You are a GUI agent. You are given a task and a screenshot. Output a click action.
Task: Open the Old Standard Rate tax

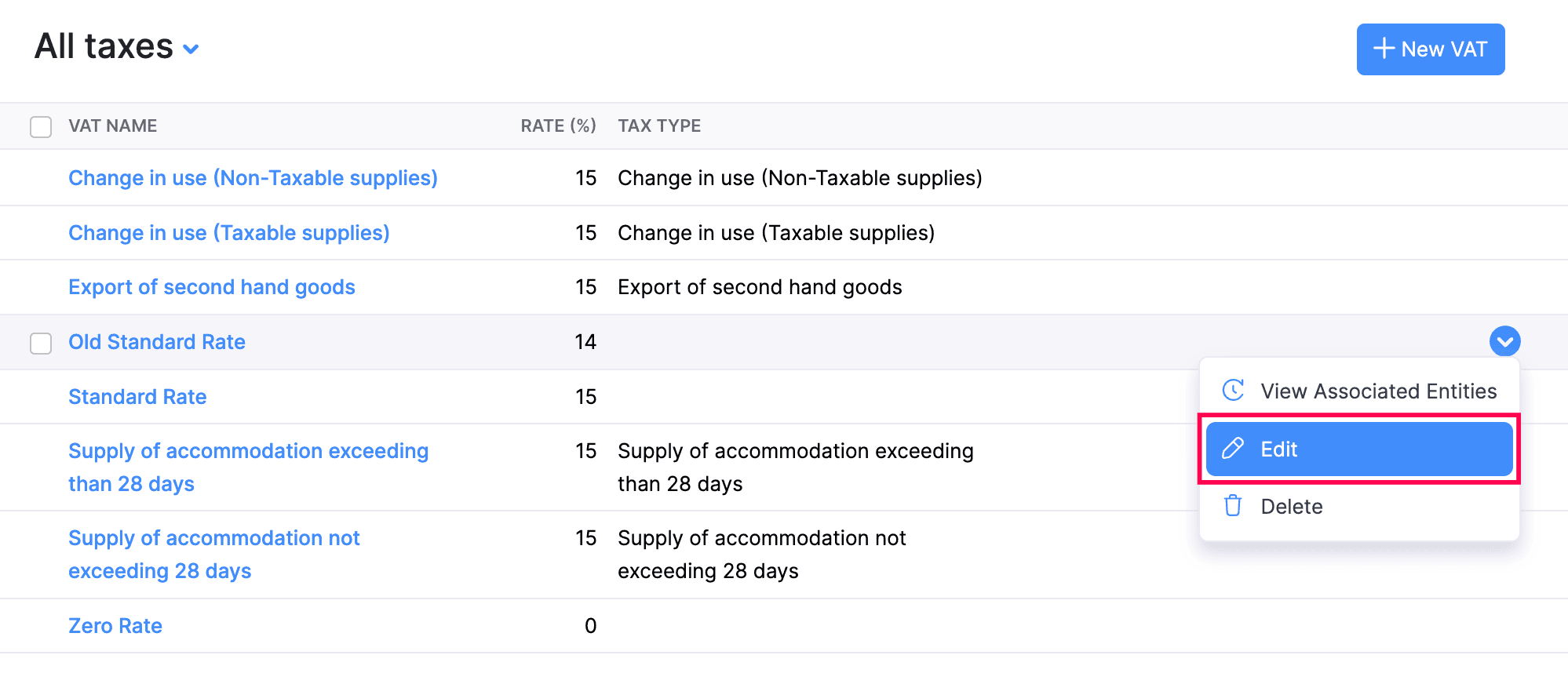[x=156, y=342]
